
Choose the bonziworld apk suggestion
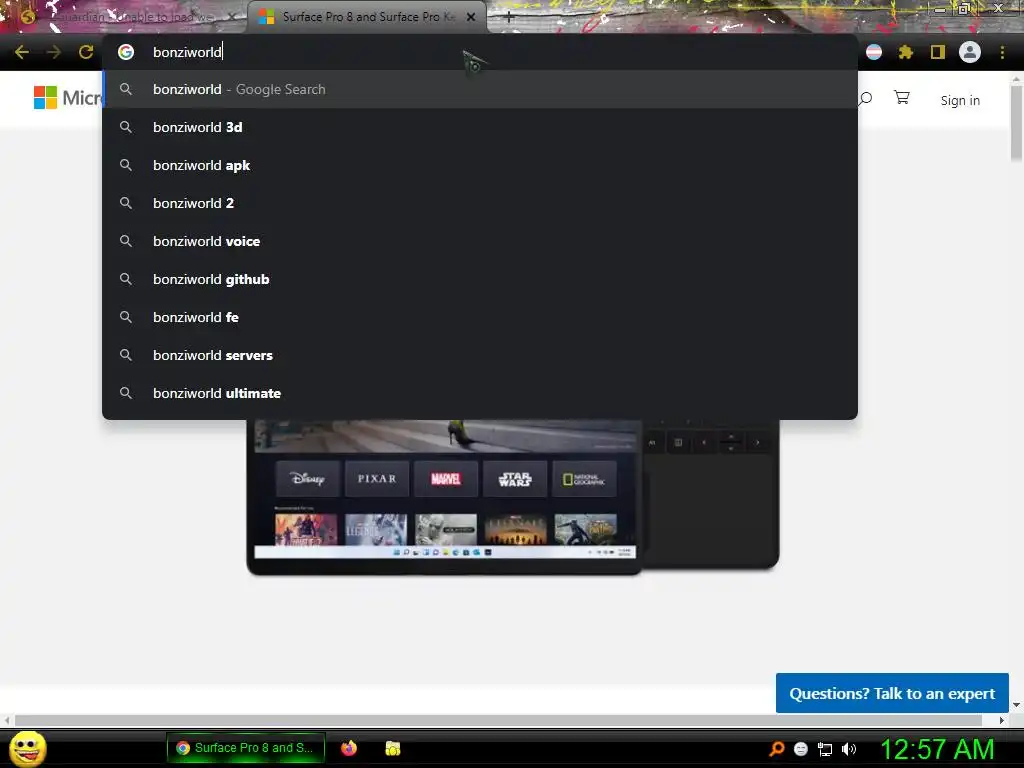pyautogui.click(x=480, y=165)
